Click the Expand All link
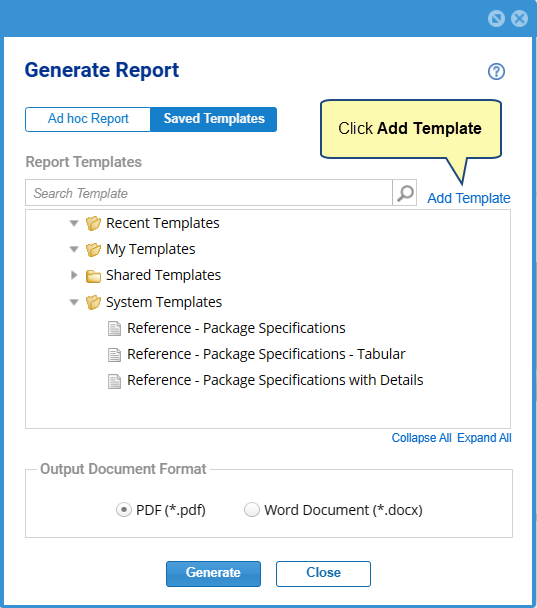The image size is (537, 608). (484, 438)
